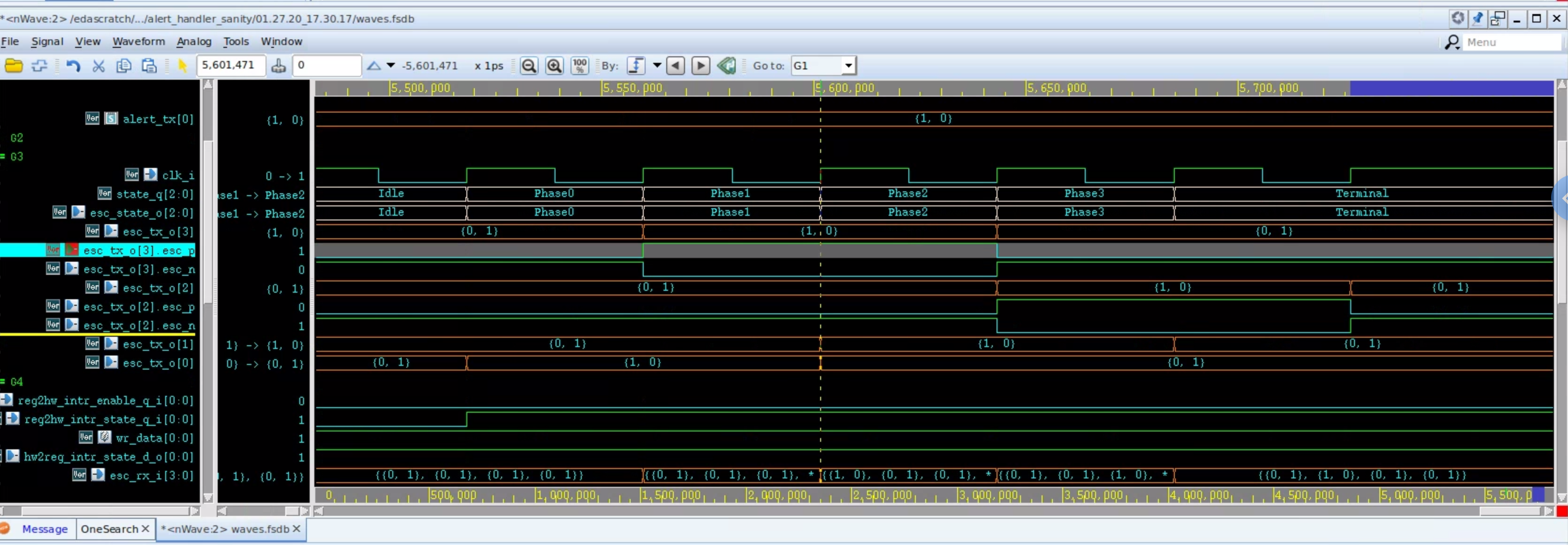The image size is (1568, 545).
Task: Paste signals from clipboard
Action: 149,66
